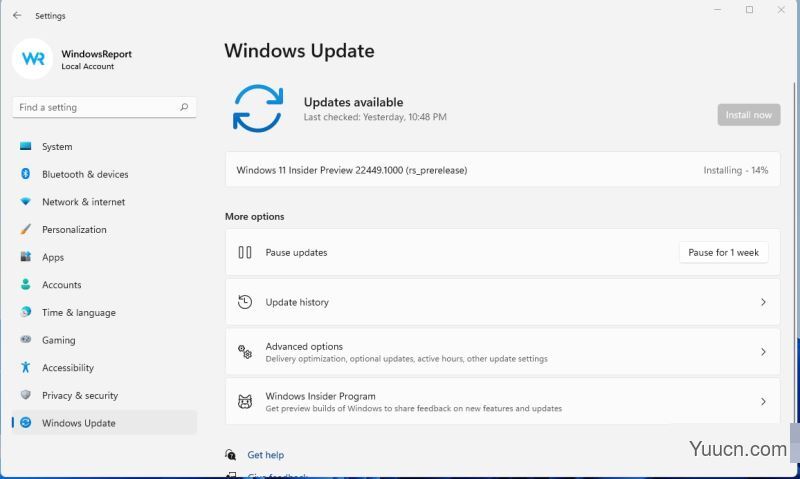This screenshot has height=479, width=800.
Task: Select Gaming in the sidebar
Action: (x=104, y=339)
